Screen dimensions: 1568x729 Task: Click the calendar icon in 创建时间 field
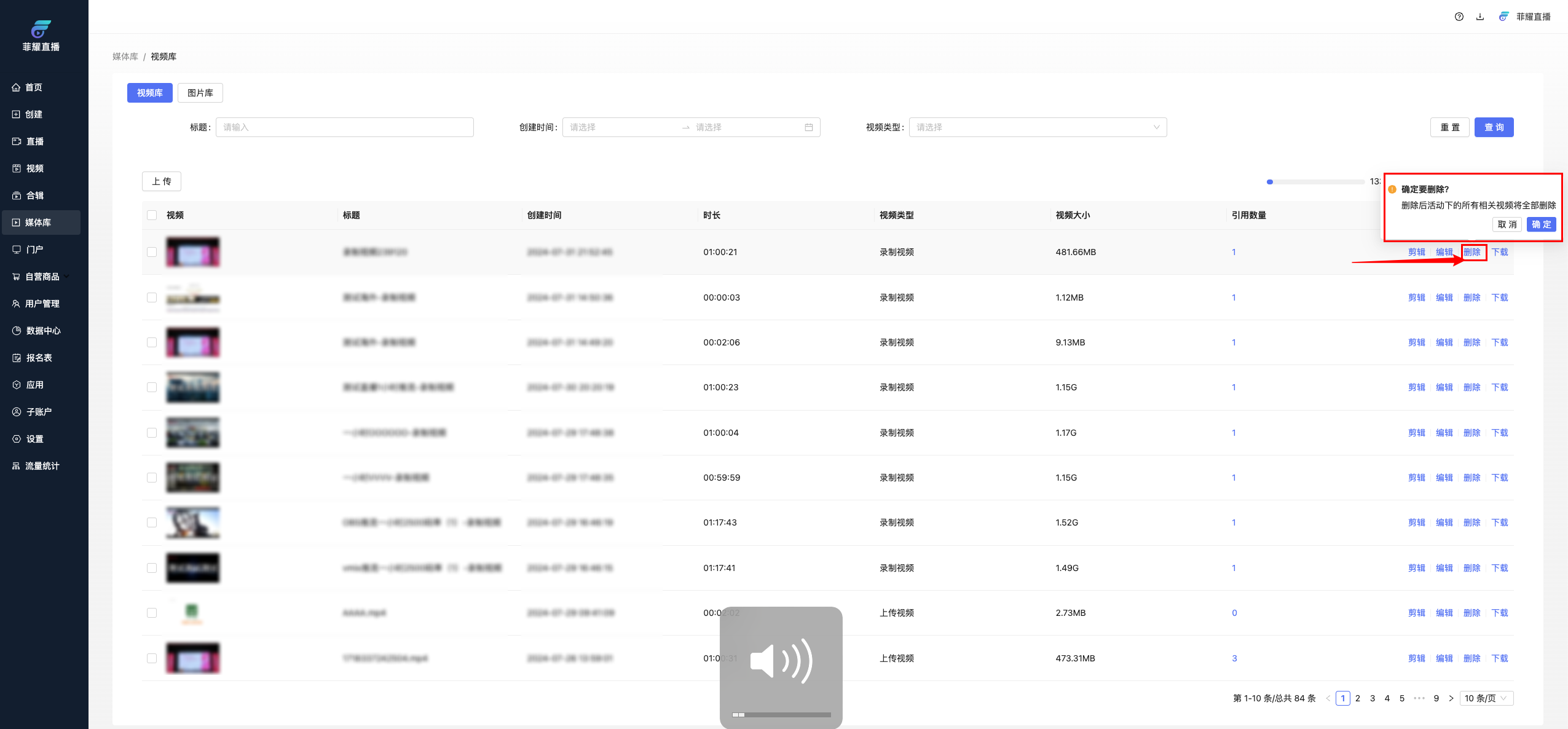(x=809, y=127)
